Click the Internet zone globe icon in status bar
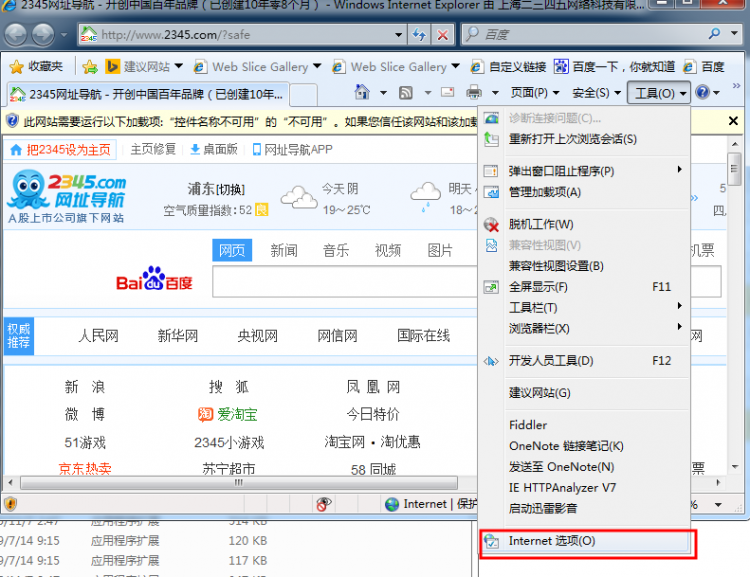 392,504
